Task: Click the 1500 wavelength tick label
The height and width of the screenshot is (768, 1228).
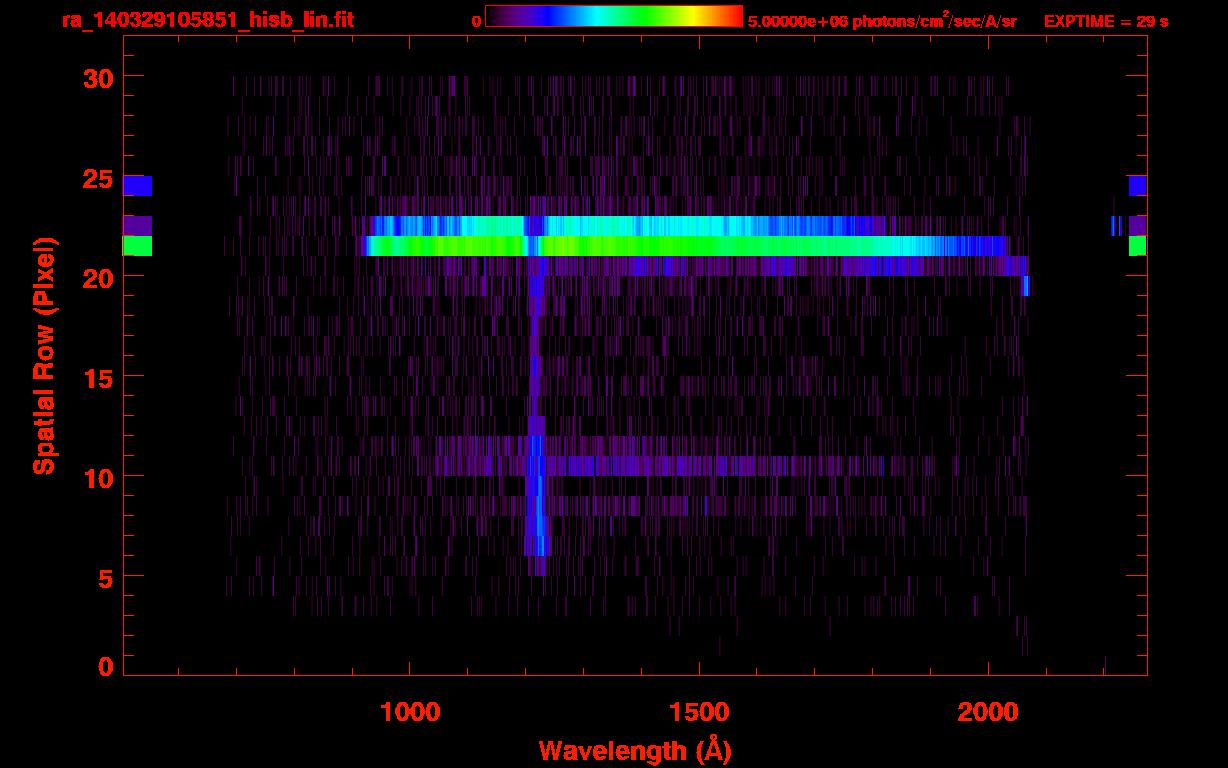Action: pos(699,711)
